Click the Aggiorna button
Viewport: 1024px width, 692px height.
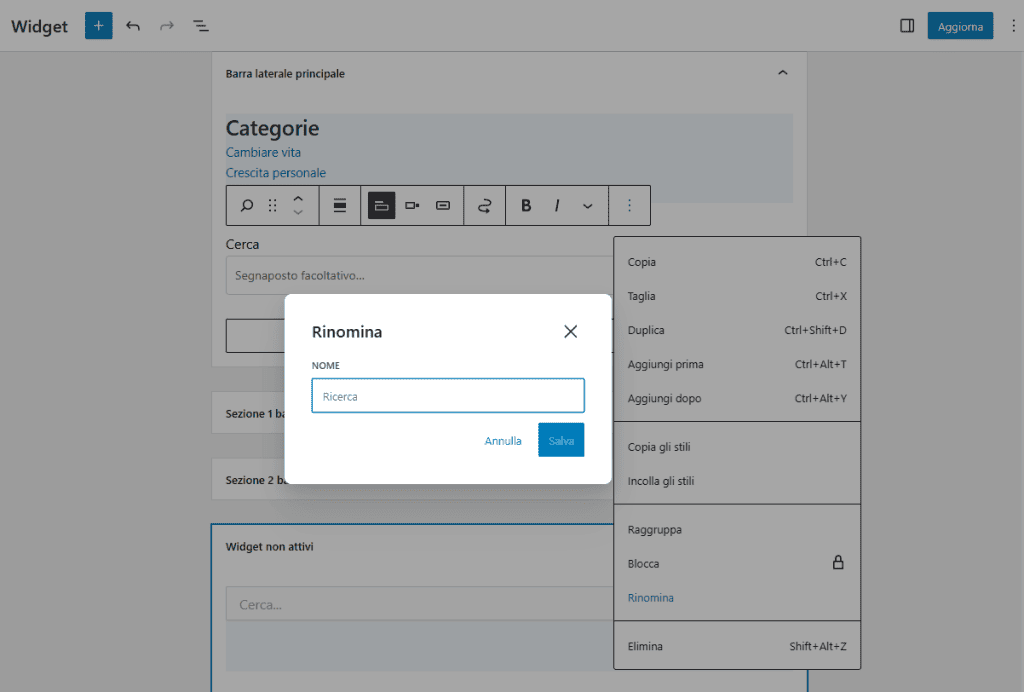tap(960, 26)
